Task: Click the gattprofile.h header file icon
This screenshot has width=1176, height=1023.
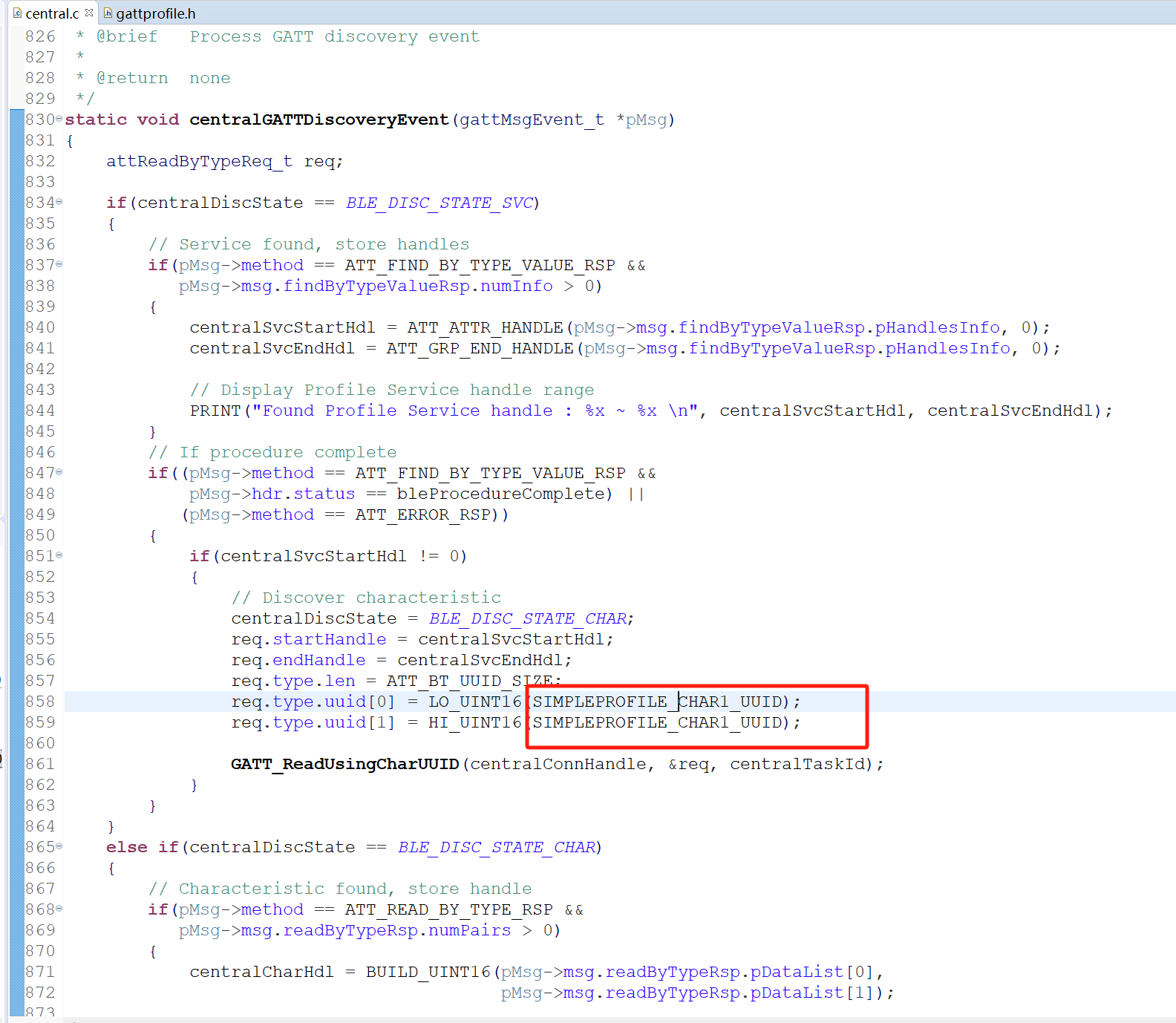Action: pos(108,13)
